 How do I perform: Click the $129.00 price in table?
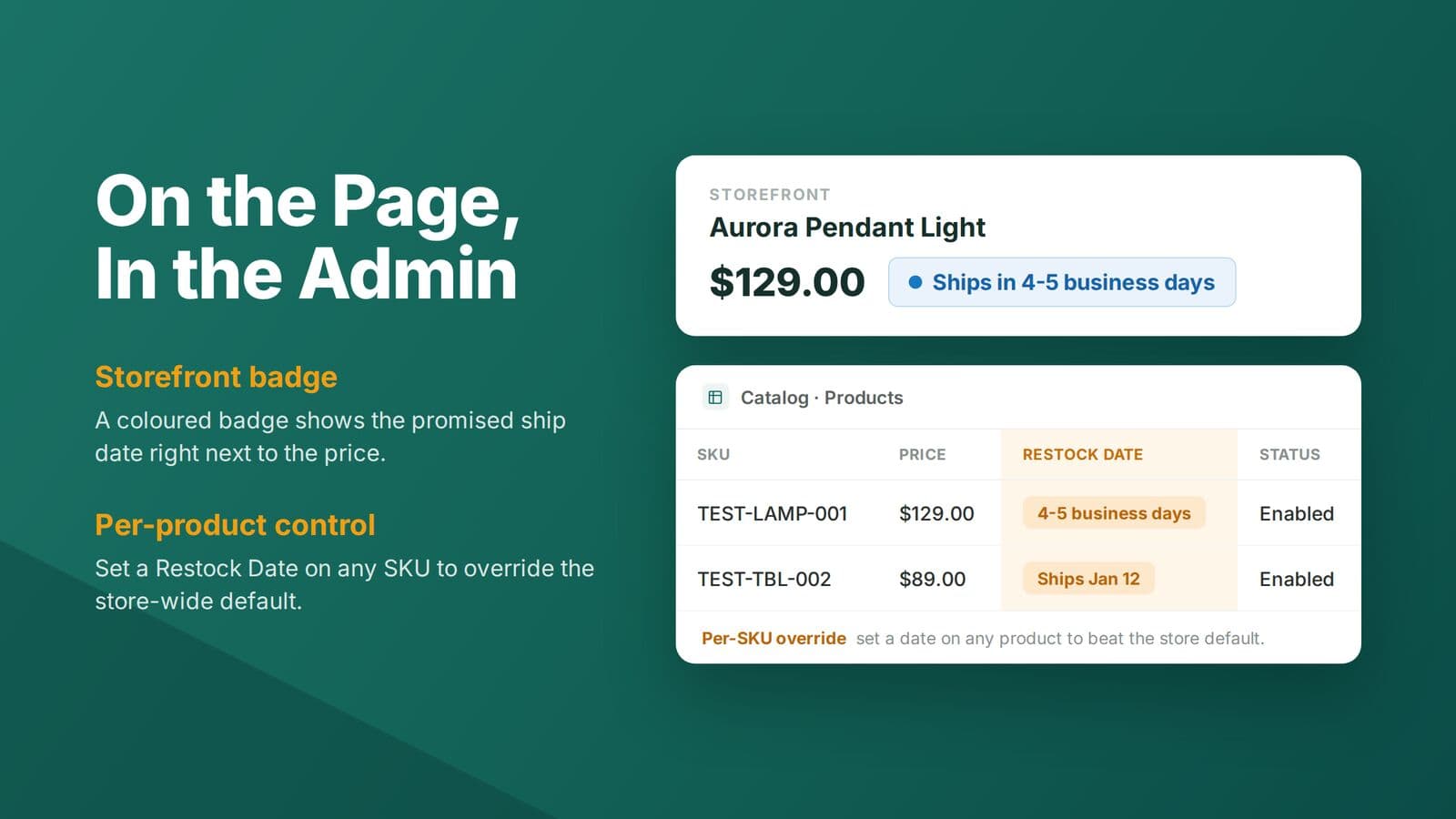click(x=936, y=513)
